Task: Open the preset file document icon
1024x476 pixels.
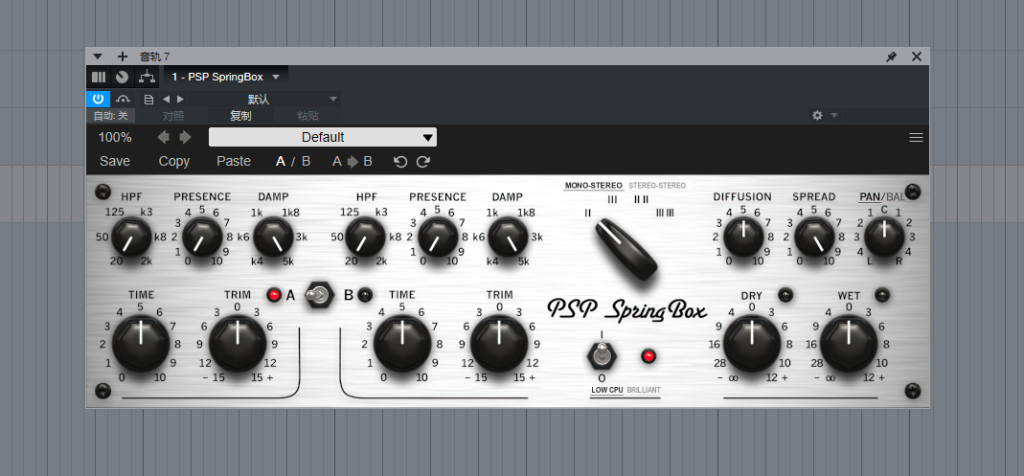Action: coord(149,99)
